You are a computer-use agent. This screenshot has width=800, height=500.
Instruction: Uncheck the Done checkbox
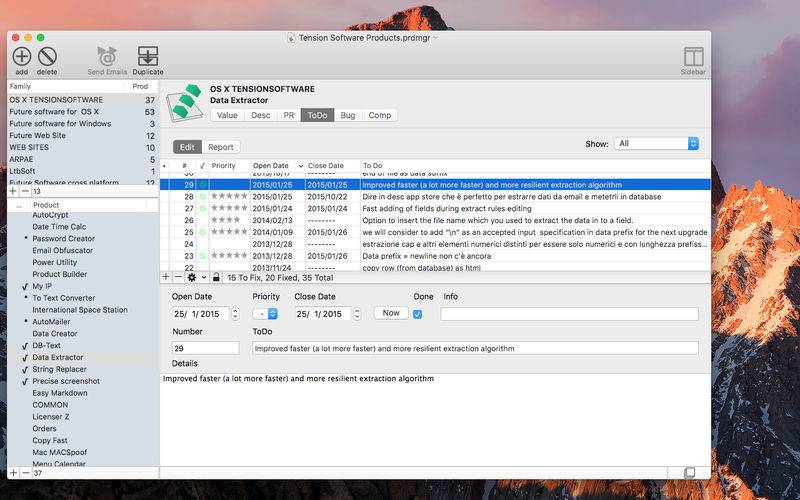417,314
